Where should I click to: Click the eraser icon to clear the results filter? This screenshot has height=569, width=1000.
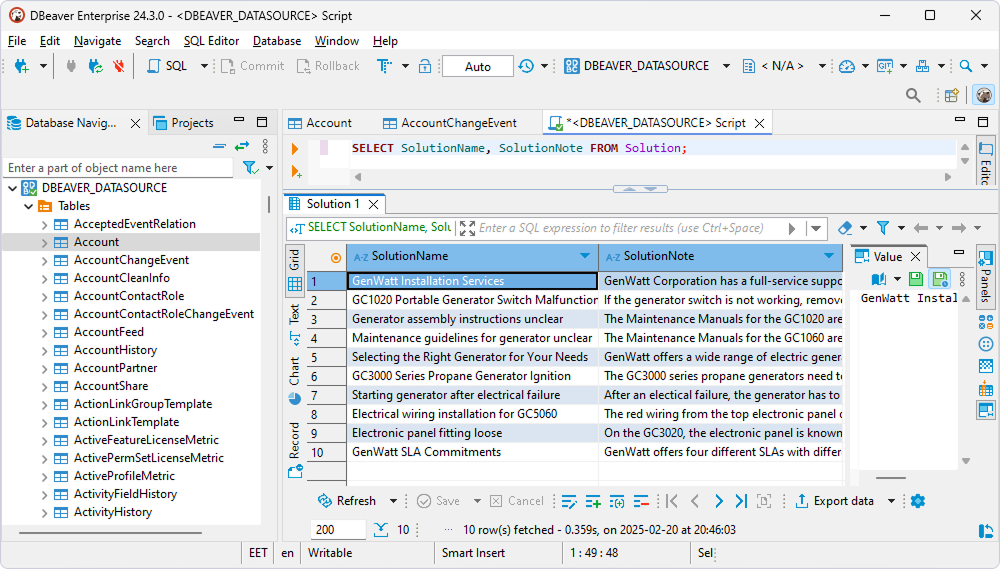tap(846, 228)
